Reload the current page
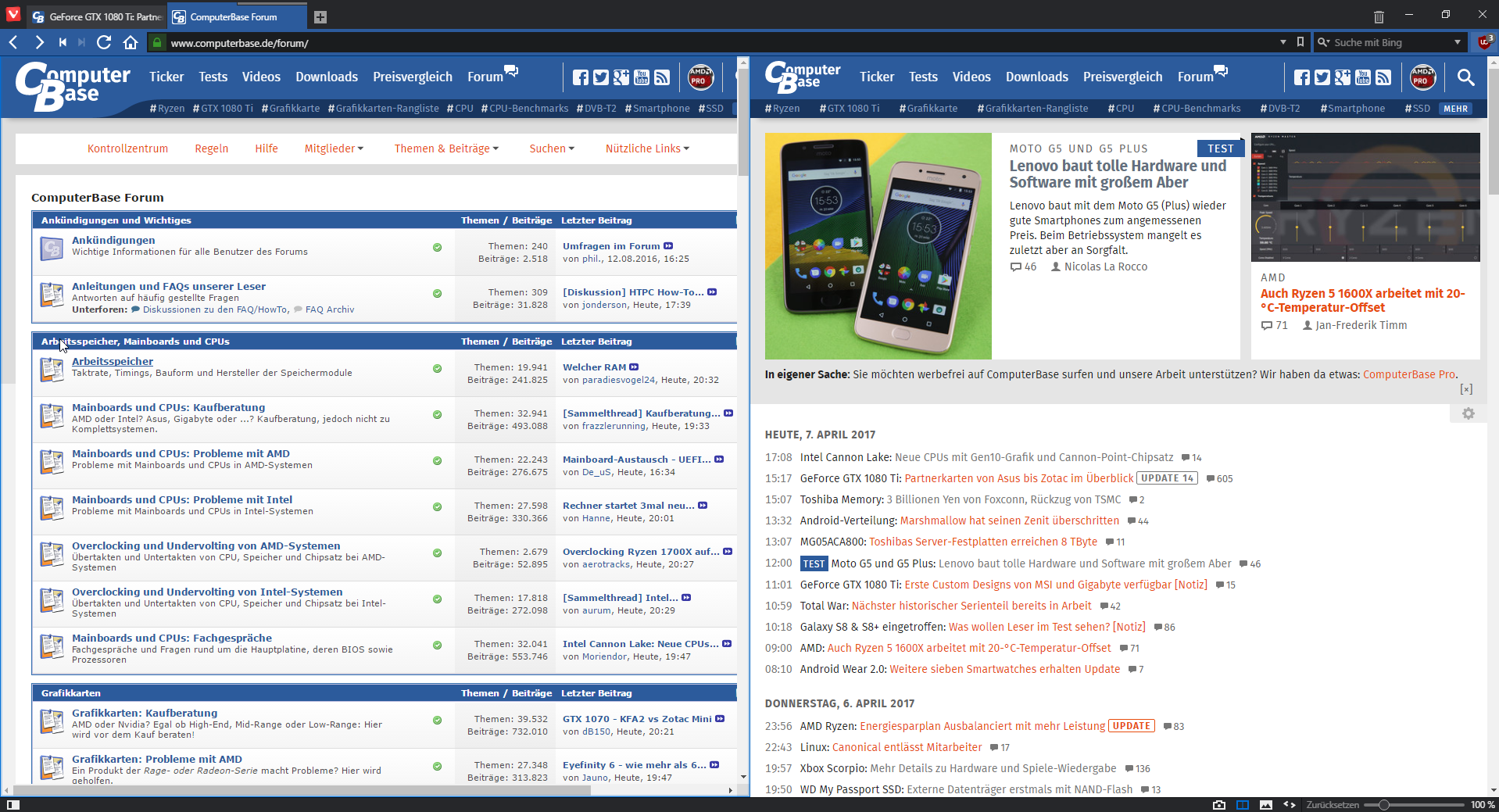This screenshot has height=812, width=1499. pyautogui.click(x=104, y=42)
